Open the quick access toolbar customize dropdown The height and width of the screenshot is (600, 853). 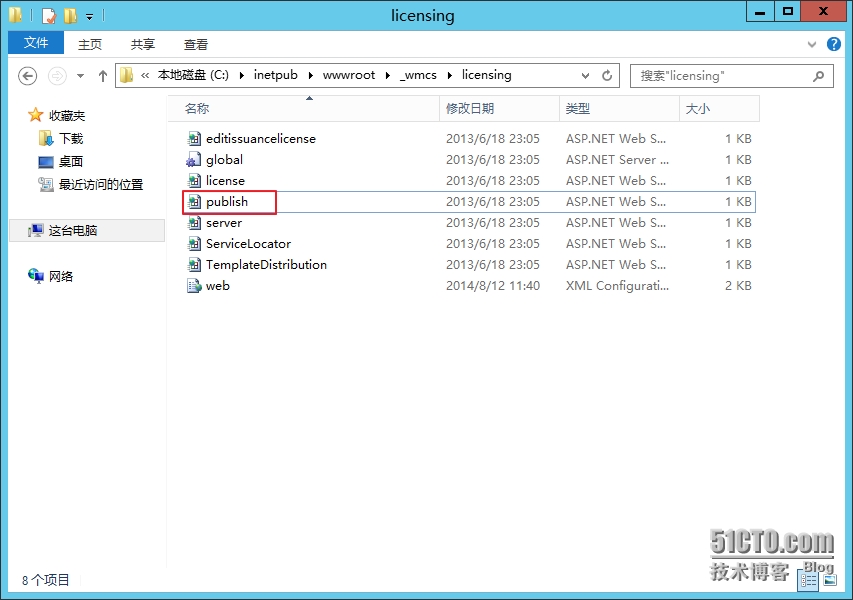(89, 17)
